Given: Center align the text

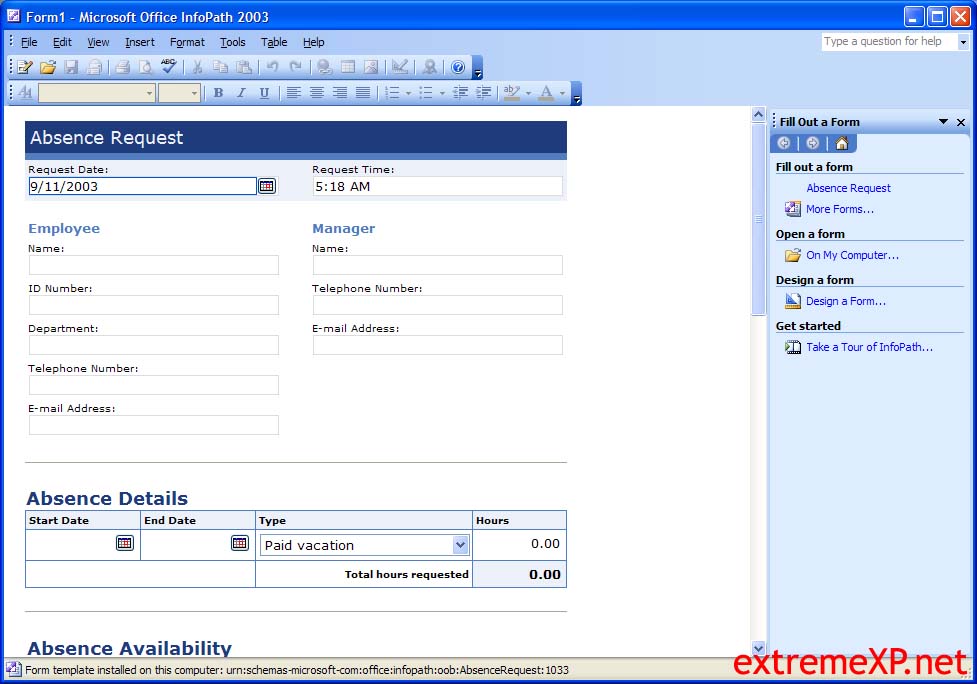Looking at the screenshot, I should point(317,93).
